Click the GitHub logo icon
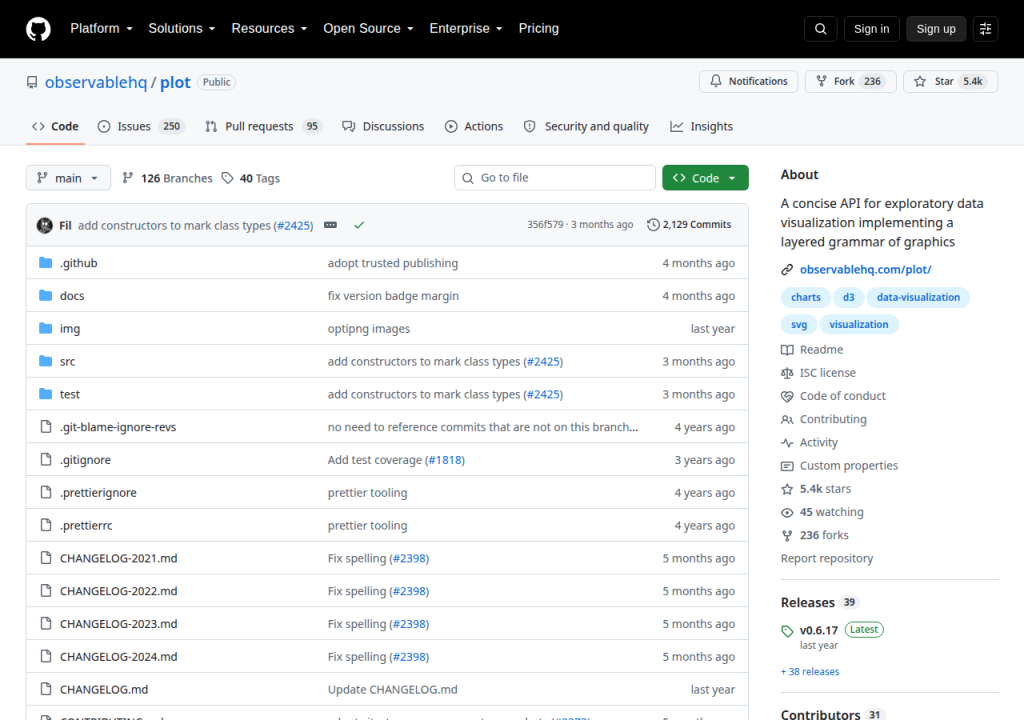This screenshot has height=720, width=1024. click(38, 29)
